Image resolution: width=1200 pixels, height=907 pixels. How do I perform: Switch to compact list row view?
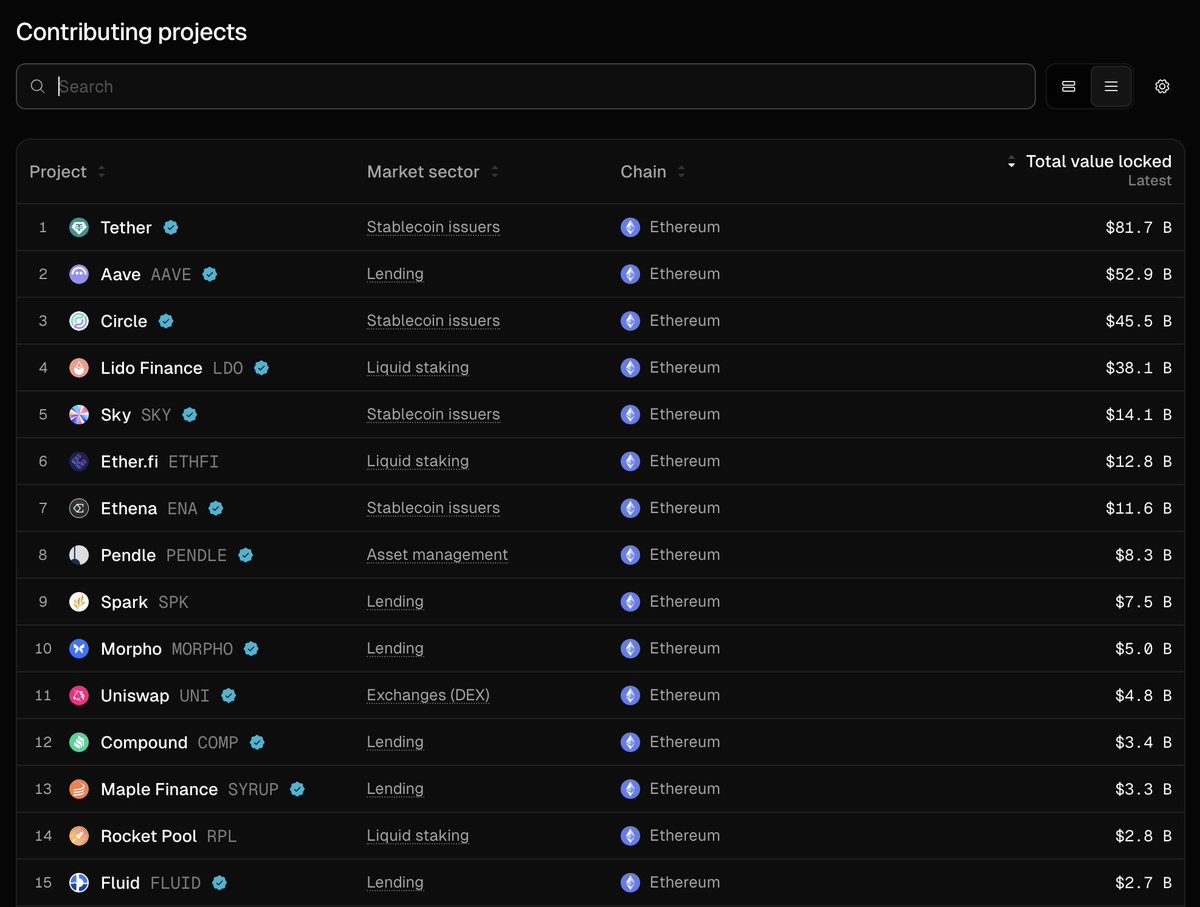[1111, 87]
